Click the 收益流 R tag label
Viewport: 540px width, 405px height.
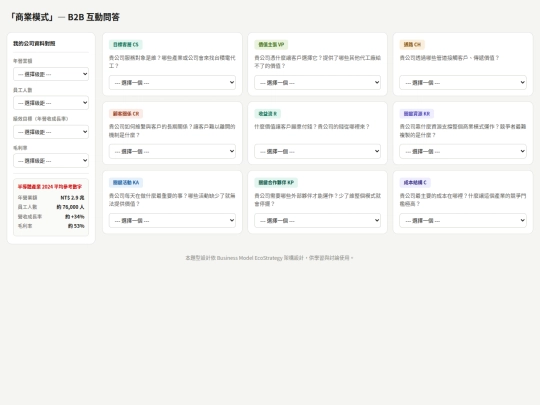[x=268, y=114]
